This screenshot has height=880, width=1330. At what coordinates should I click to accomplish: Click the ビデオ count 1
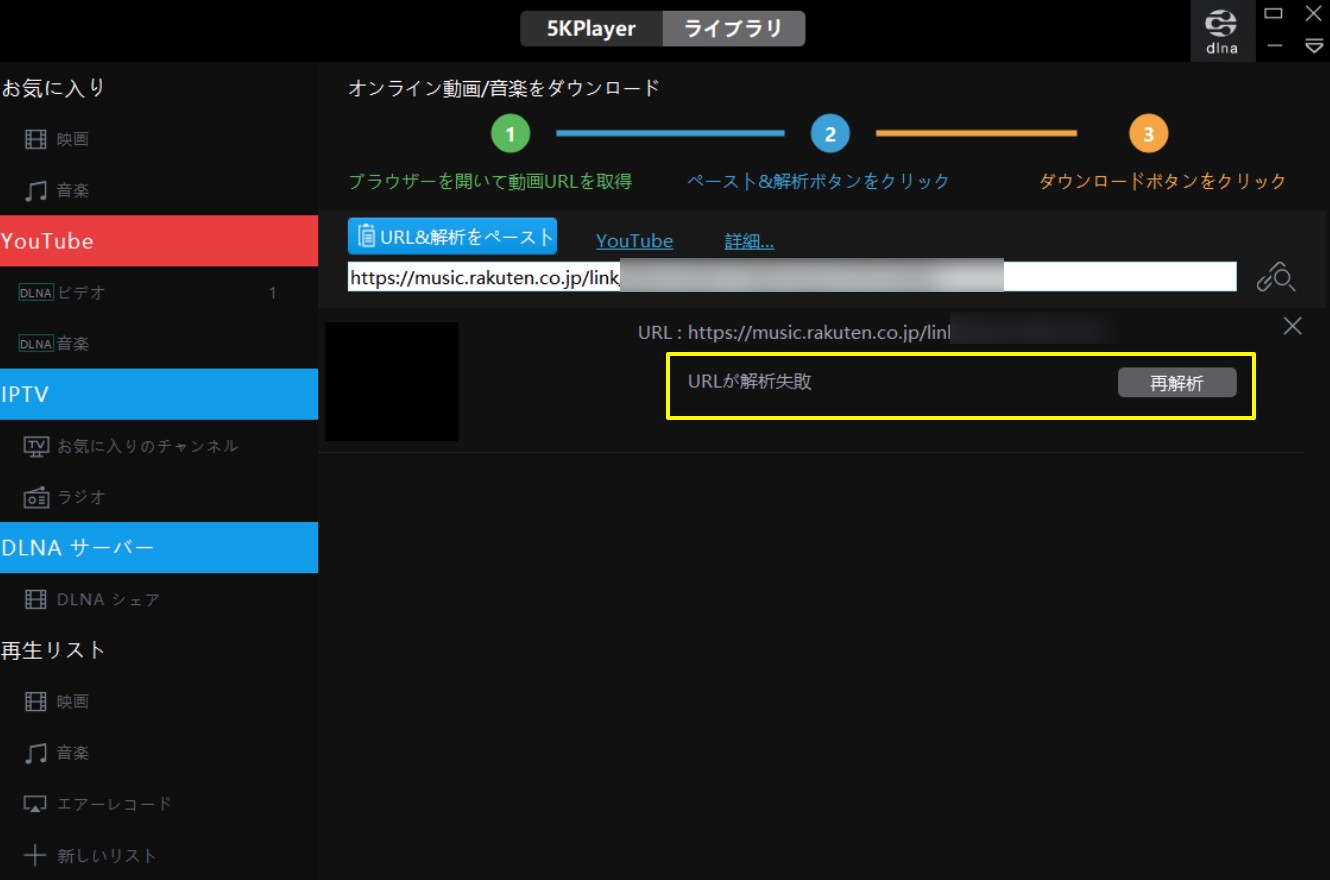(x=273, y=293)
